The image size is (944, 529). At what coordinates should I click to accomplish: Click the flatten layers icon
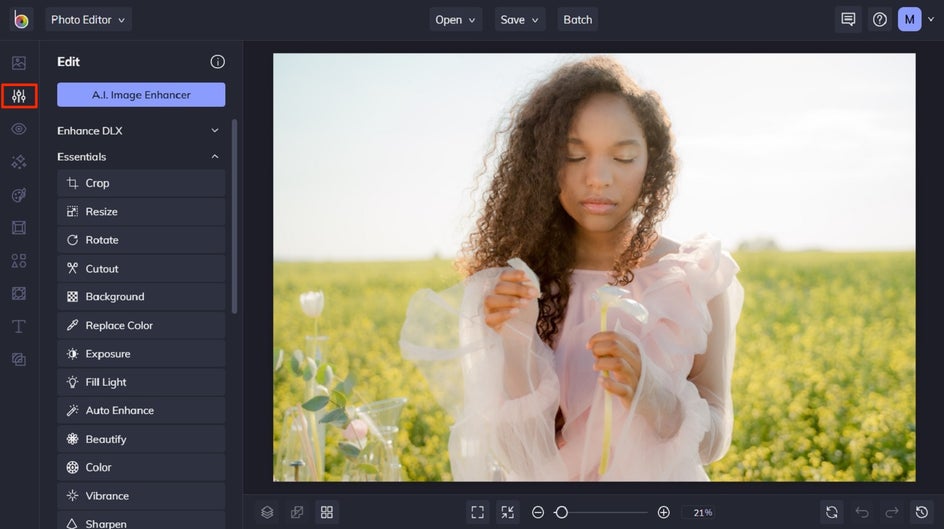pyautogui.click(x=297, y=512)
